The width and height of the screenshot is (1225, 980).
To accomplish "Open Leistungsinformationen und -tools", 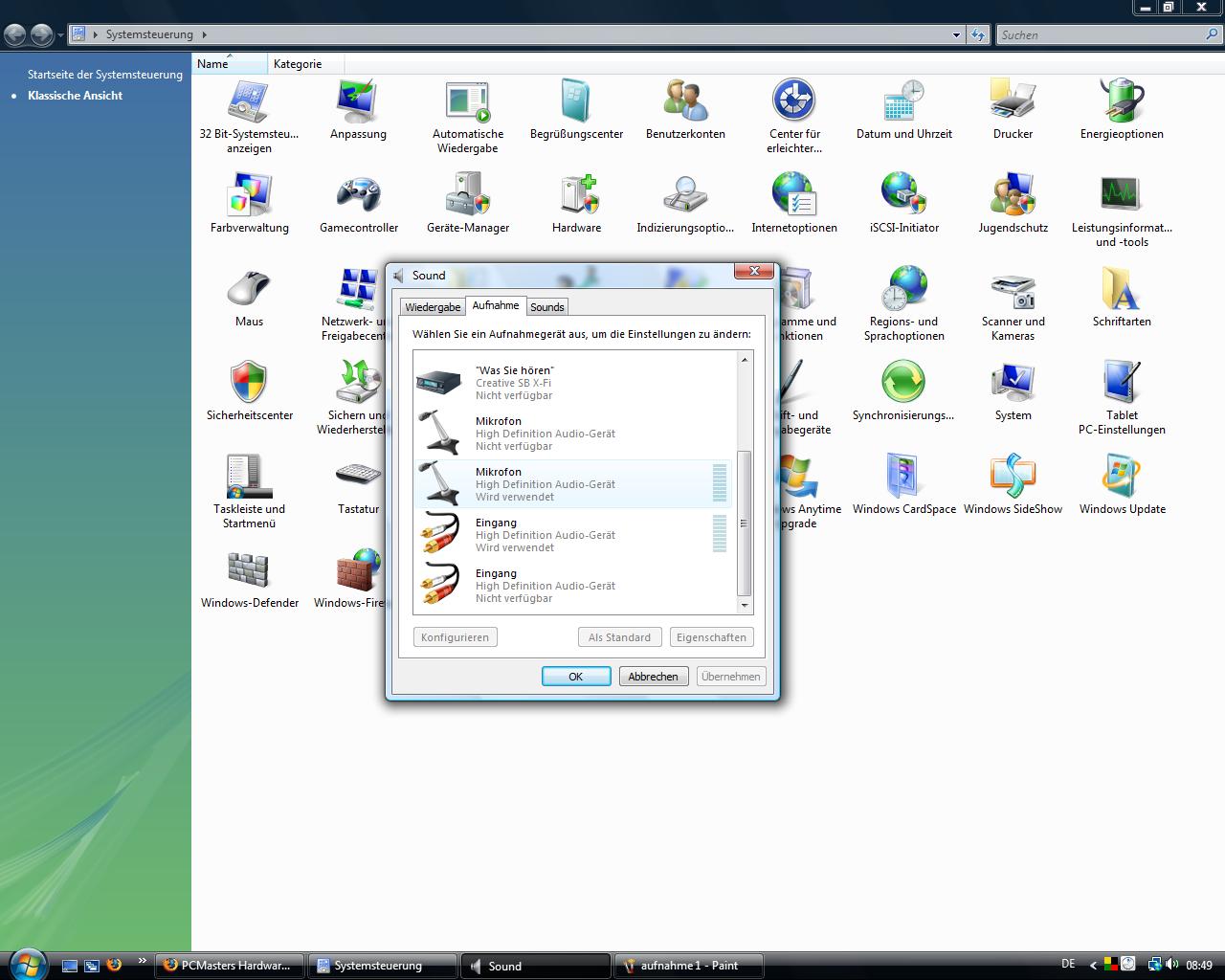I will 1122,210.
